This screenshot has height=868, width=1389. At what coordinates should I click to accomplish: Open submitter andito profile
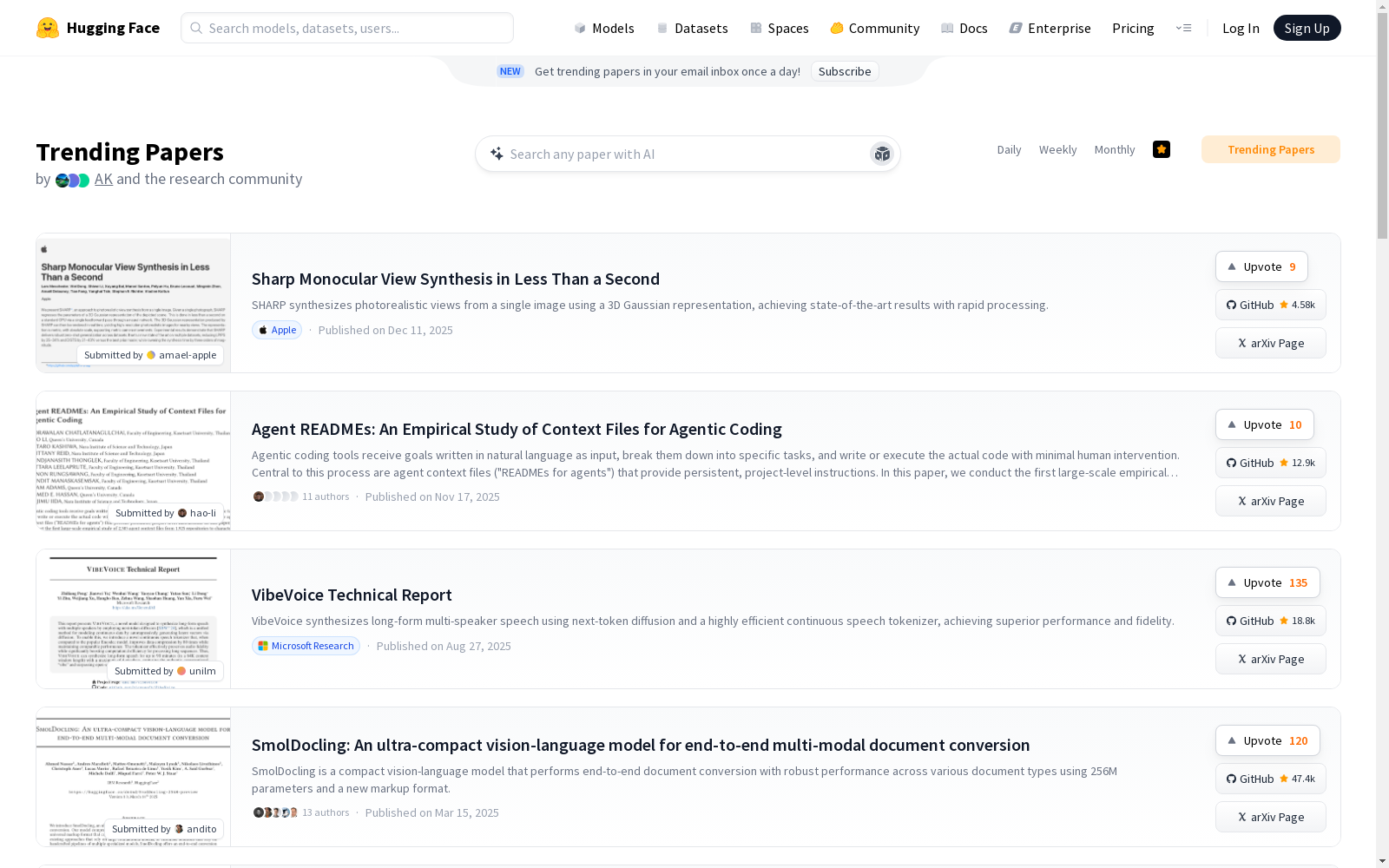(164, 829)
